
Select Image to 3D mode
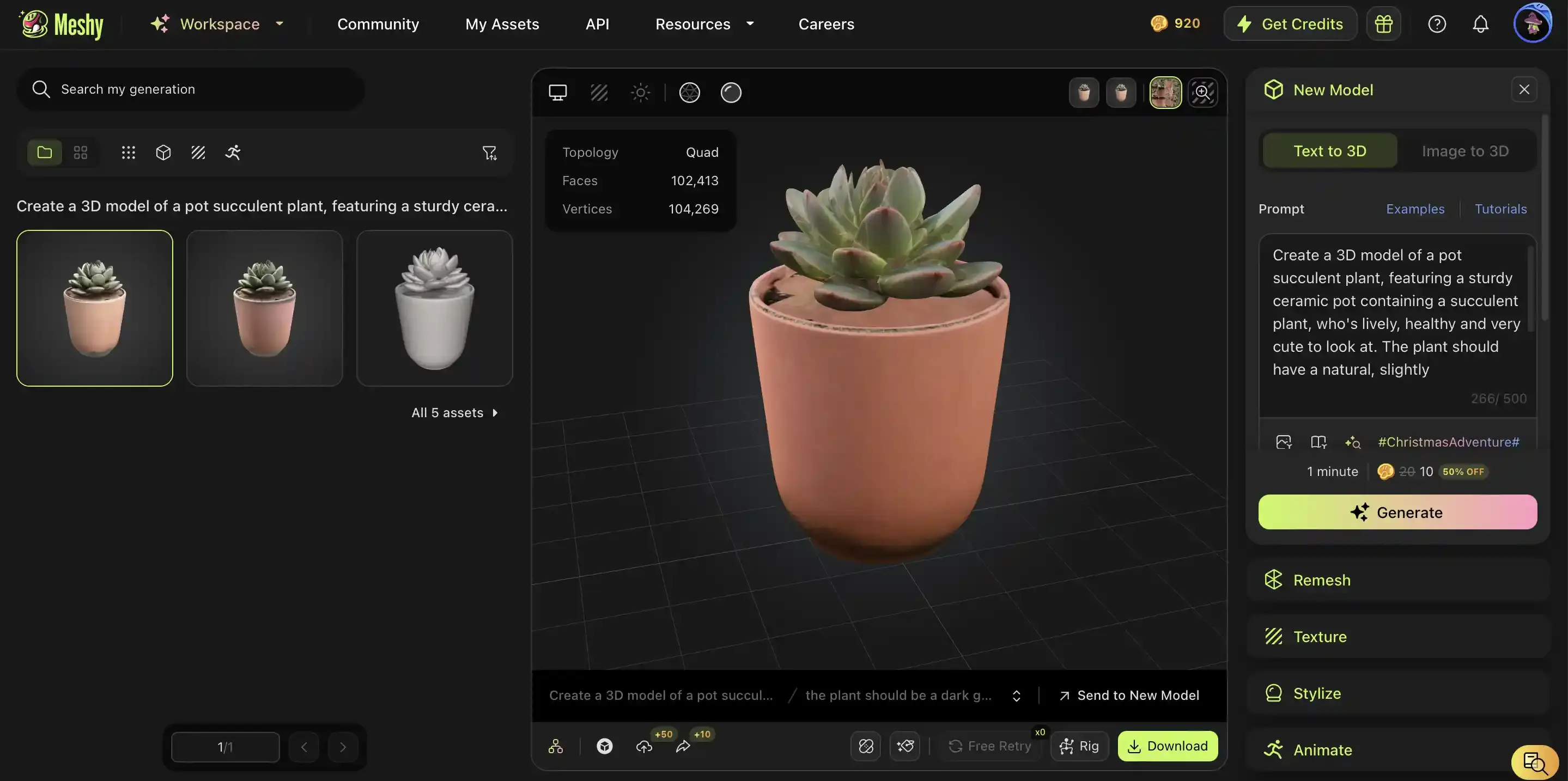pyautogui.click(x=1464, y=151)
